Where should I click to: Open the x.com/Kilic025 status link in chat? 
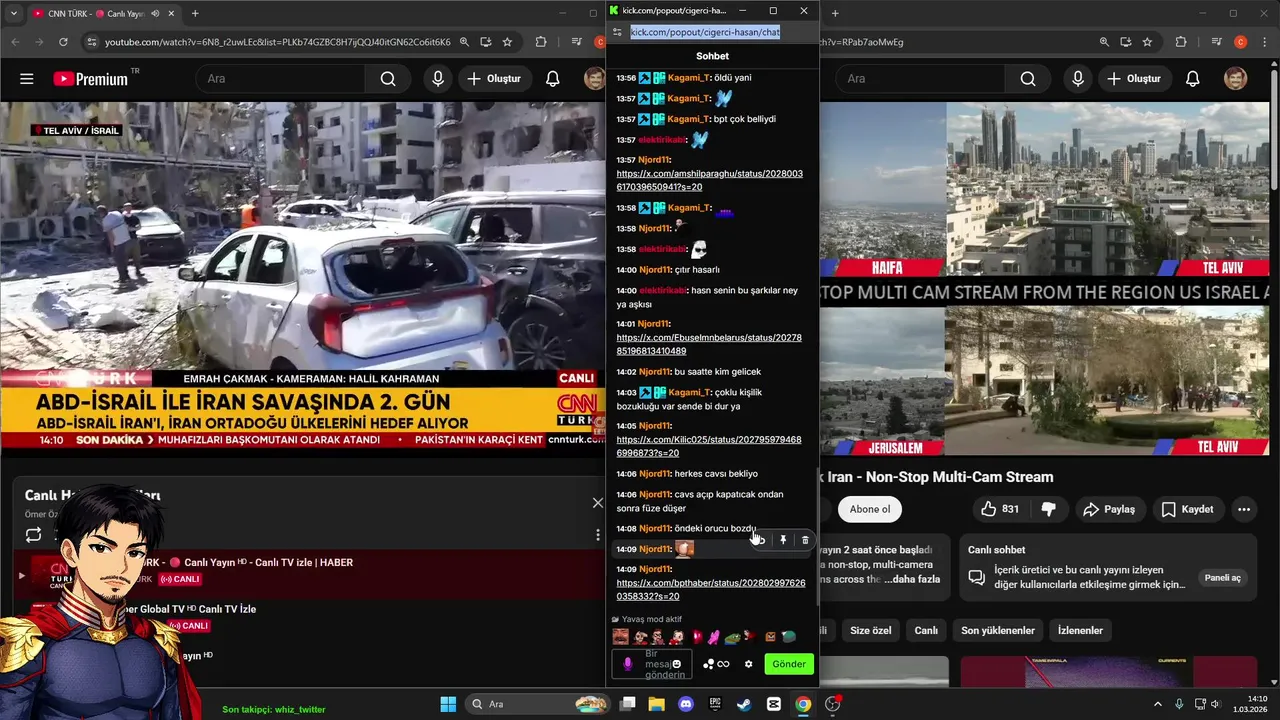(x=709, y=446)
